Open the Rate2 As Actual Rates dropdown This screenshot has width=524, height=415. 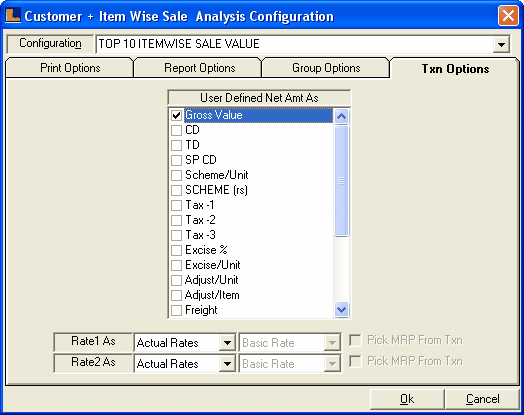(227, 364)
